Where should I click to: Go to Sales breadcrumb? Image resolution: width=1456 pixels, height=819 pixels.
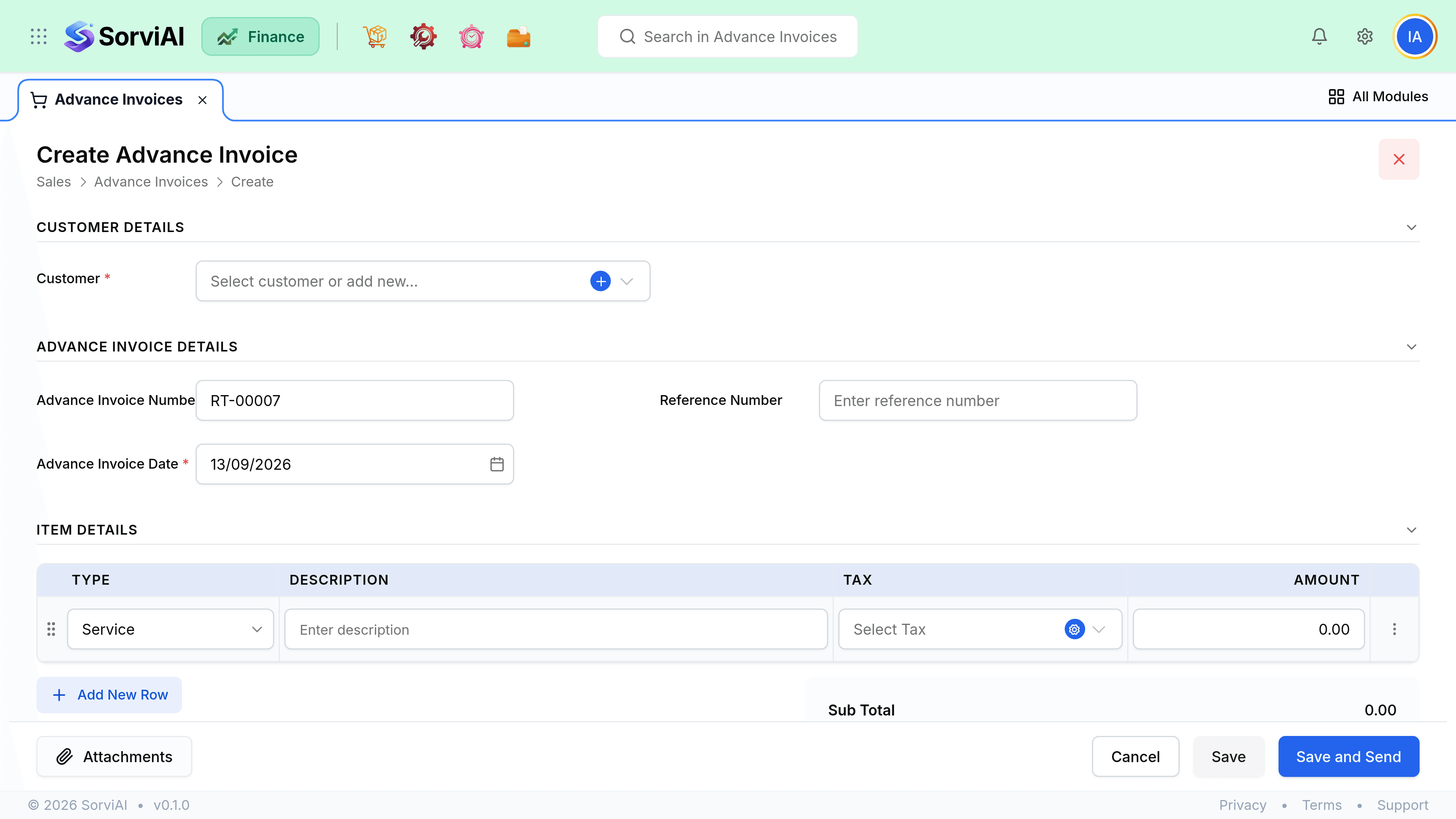point(54,182)
